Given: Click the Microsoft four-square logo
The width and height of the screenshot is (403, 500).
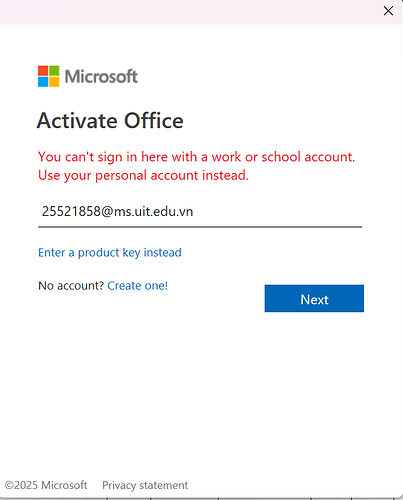Looking at the screenshot, I should tap(49, 76).
